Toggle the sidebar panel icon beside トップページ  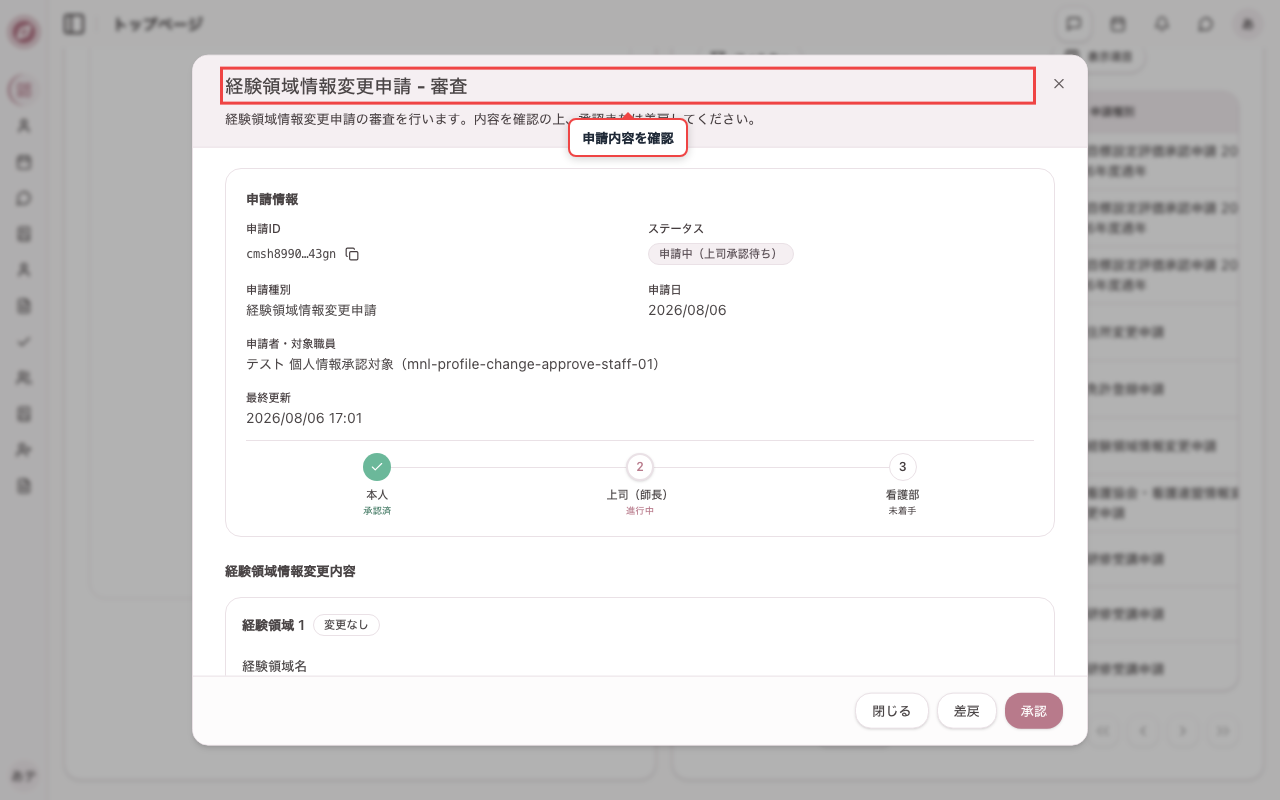point(74,24)
